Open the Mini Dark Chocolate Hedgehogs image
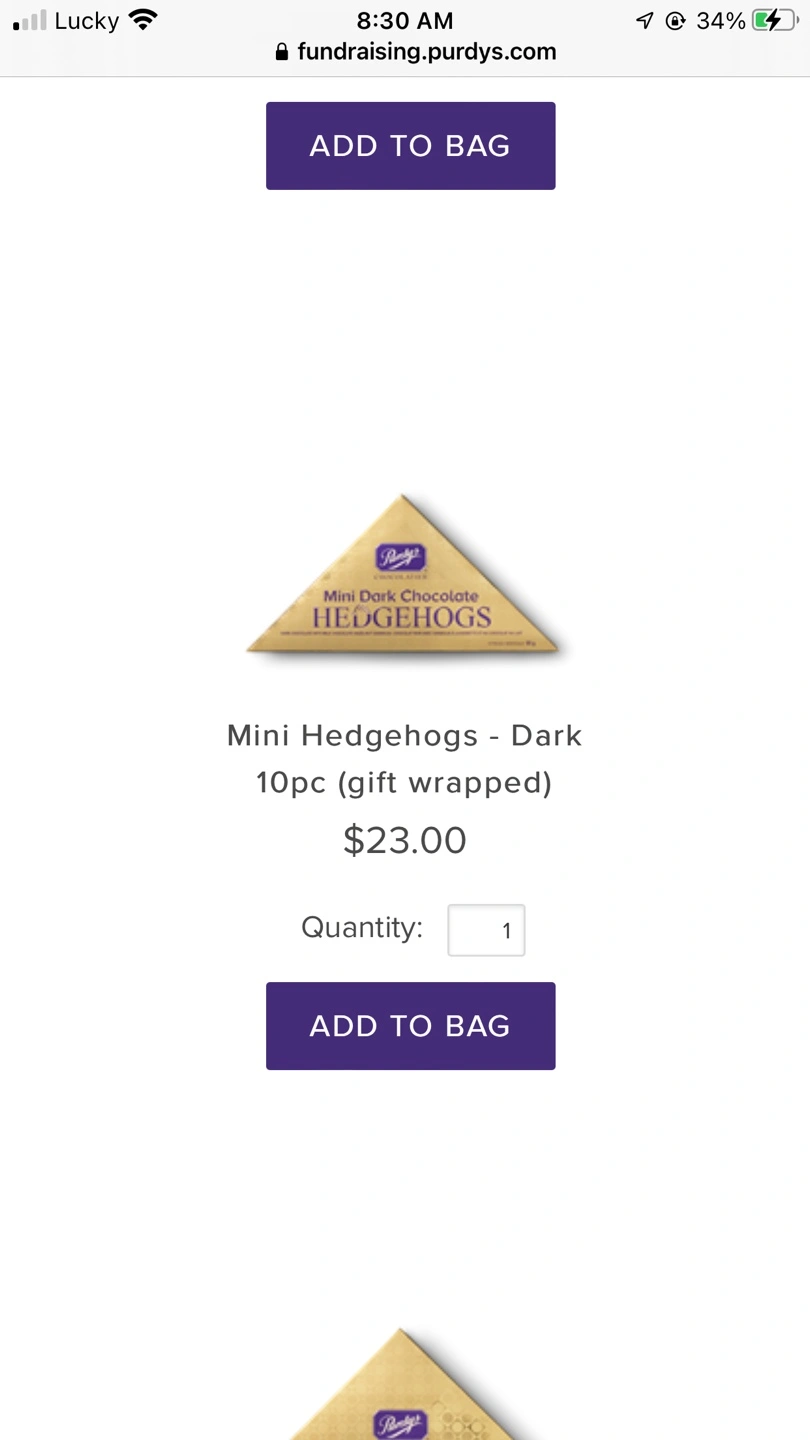Image resolution: width=810 pixels, height=1440 pixels. click(405, 575)
